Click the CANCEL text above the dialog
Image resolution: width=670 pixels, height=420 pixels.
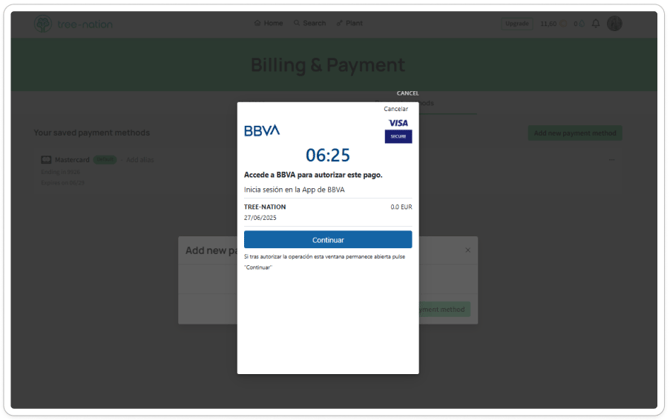(x=407, y=93)
